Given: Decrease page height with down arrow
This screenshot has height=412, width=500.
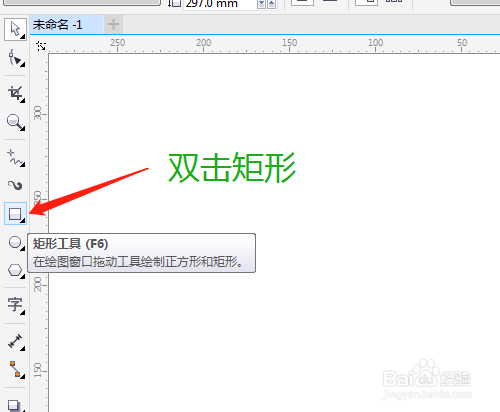Looking at the screenshot, I should click(x=262, y=4).
